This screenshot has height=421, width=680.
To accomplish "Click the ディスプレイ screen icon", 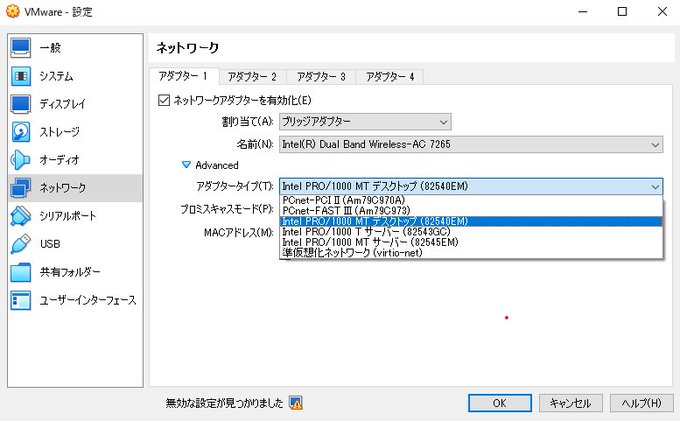I will 20,104.
